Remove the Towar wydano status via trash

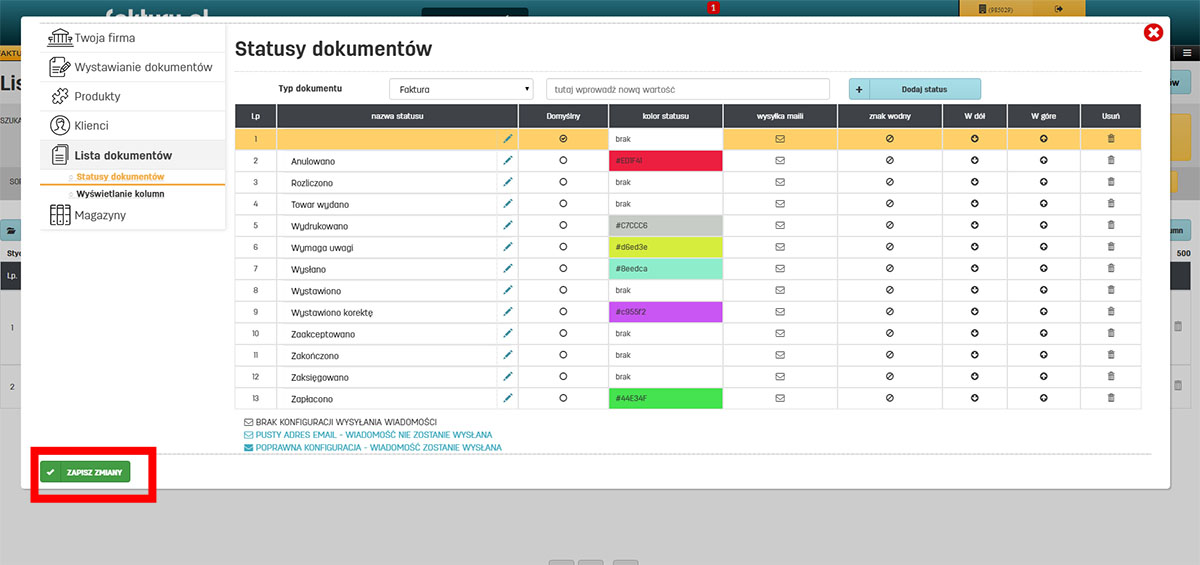click(1110, 204)
